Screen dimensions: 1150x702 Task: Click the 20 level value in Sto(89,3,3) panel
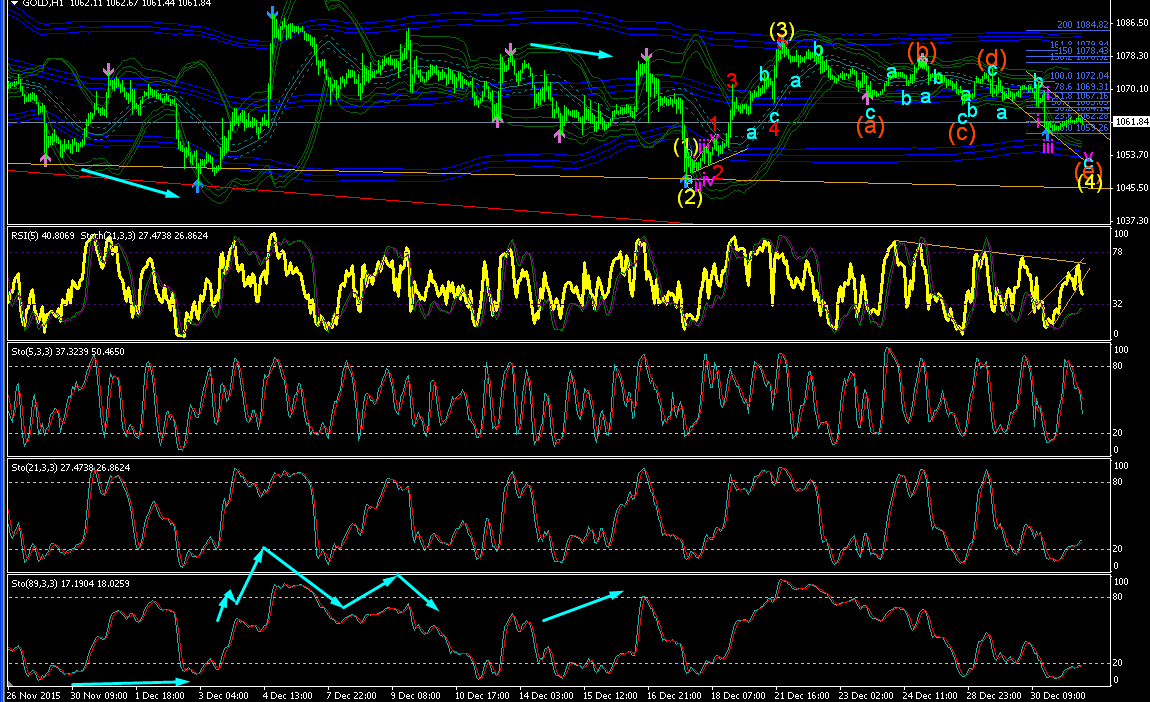click(1118, 662)
